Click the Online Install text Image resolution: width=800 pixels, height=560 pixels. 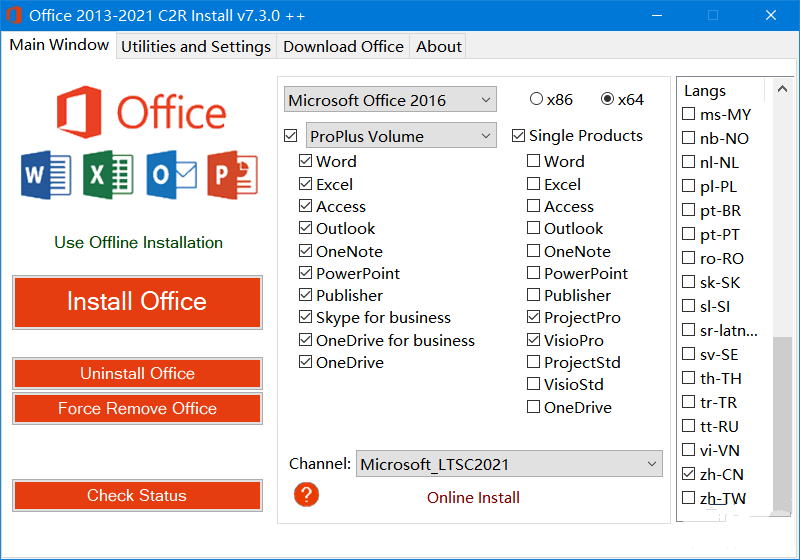click(x=473, y=497)
